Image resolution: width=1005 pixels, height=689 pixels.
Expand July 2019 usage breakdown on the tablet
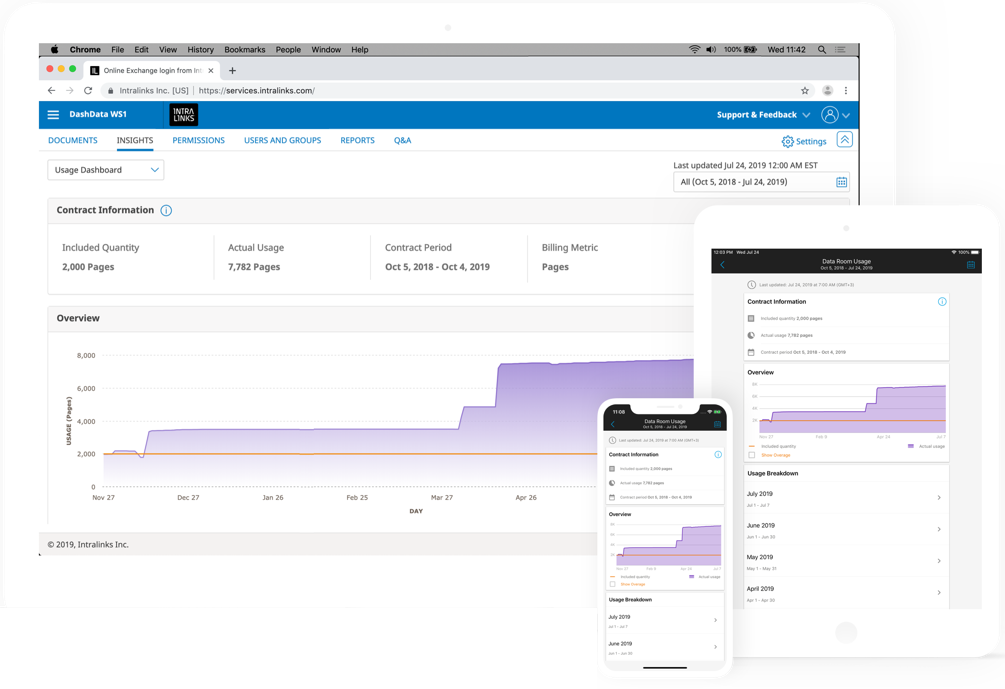845,499
